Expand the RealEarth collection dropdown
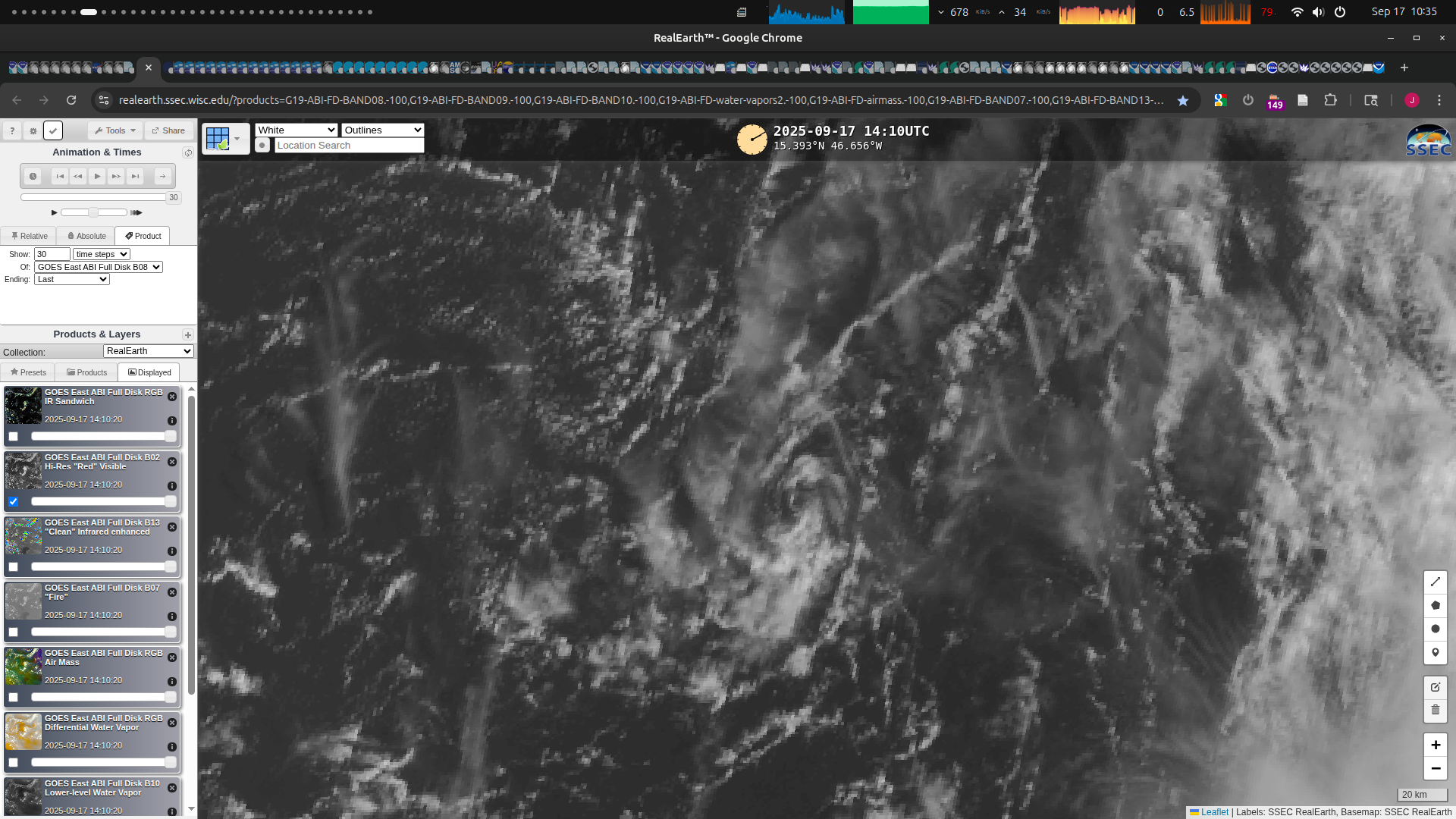The image size is (1456, 819). 149,351
